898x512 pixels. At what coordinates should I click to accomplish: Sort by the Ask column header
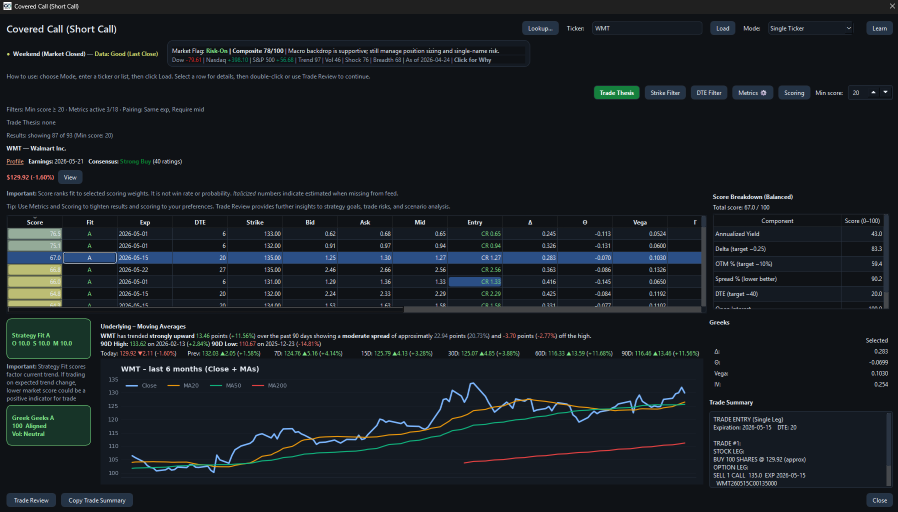click(365, 222)
